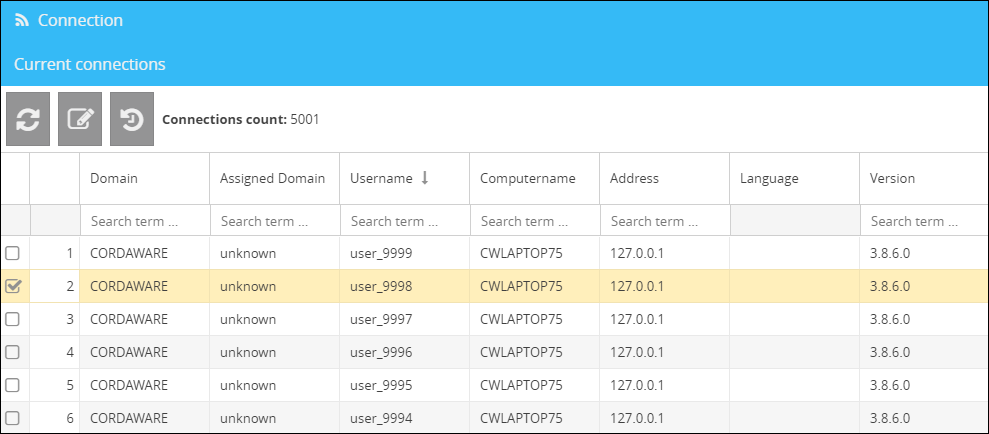
Task: Click the Username search term field
Action: (404, 221)
